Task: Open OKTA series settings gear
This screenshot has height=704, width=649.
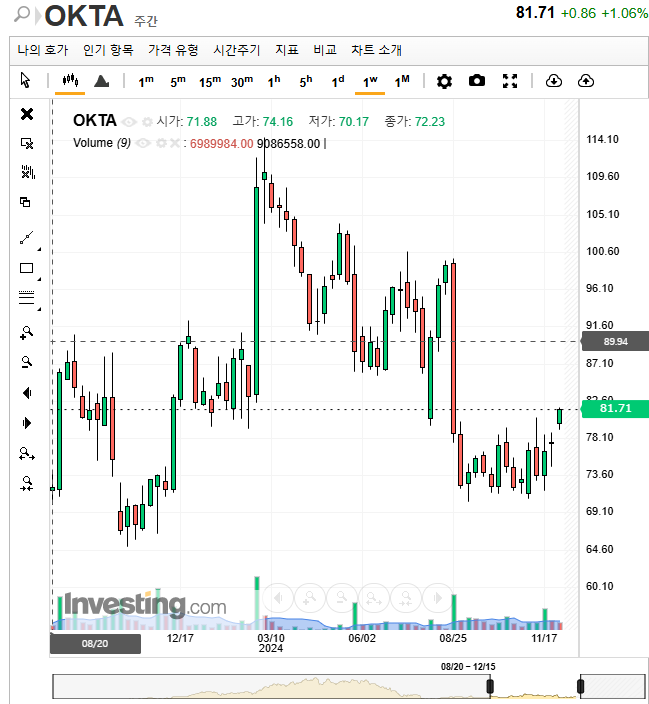Action: pos(147,122)
